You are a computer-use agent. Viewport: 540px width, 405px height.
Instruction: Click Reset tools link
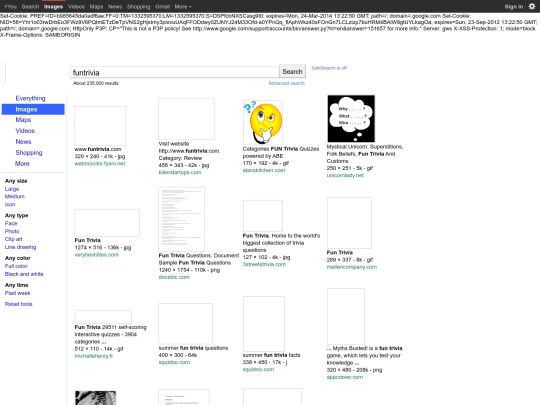point(18,304)
